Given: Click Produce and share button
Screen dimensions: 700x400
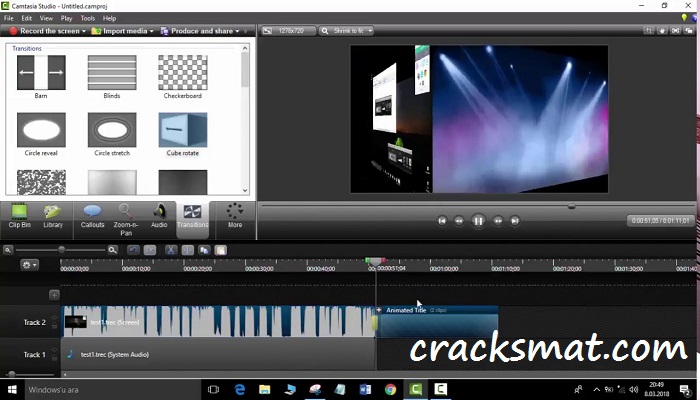Looking at the screenshot, I should (x=196, y=31).
